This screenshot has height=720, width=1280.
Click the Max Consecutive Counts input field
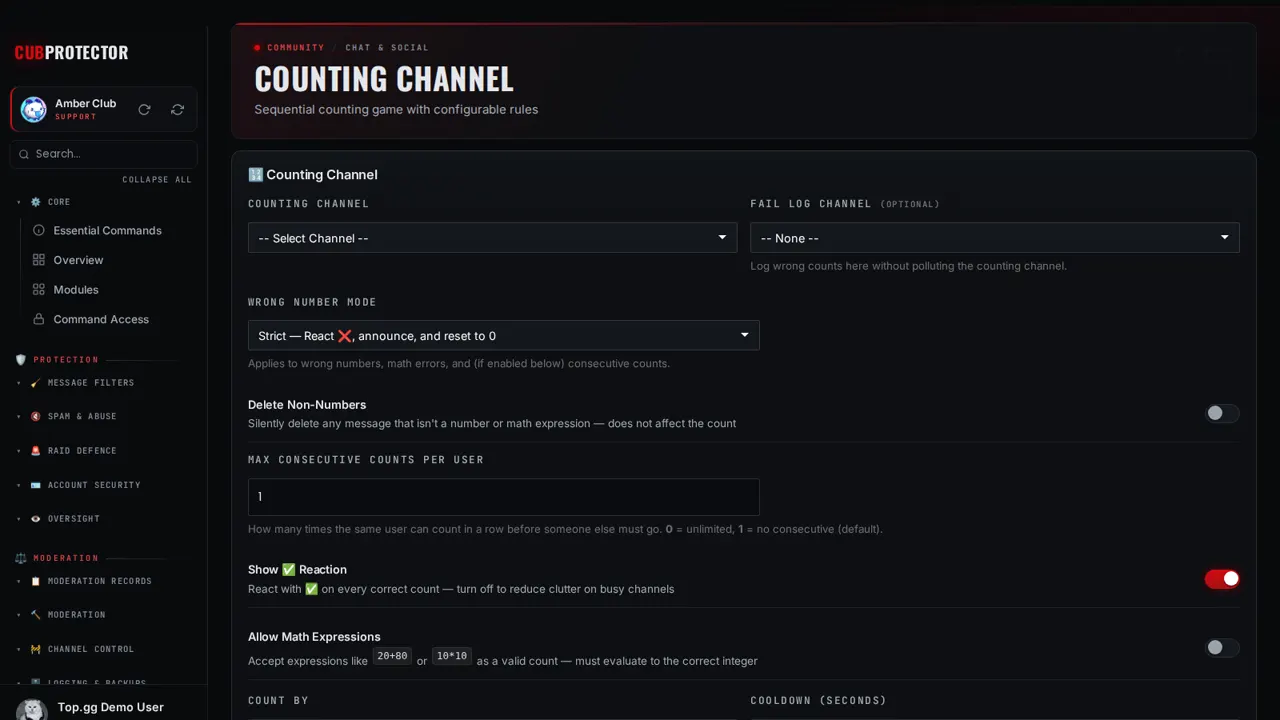[x=504, y=497]
